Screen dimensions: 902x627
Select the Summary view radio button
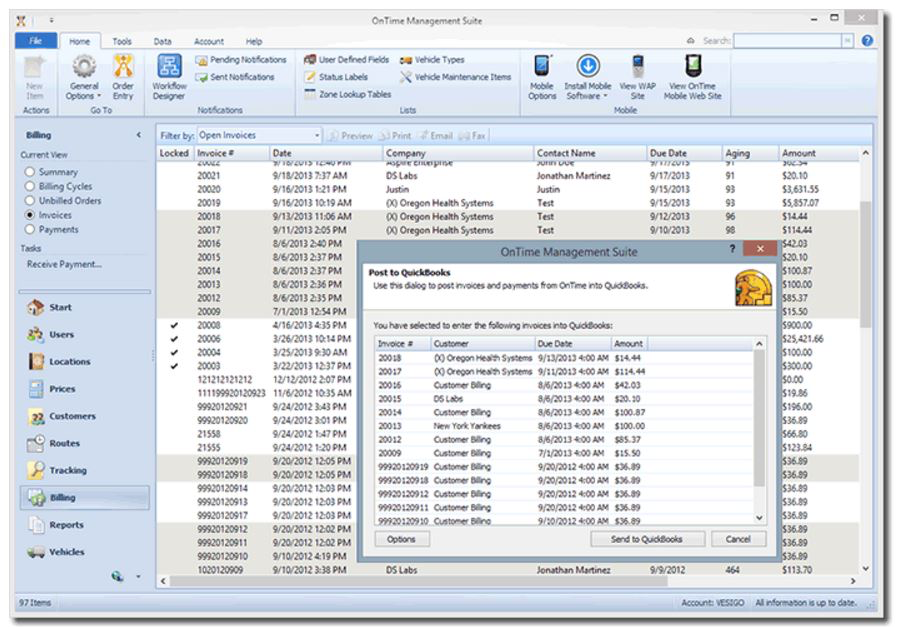click(x=30, y=172)
